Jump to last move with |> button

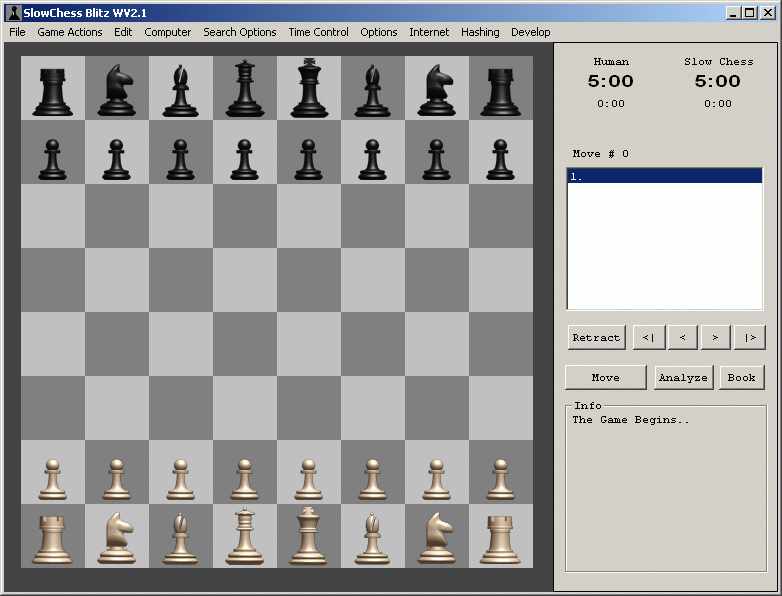[x=749, y=337]
